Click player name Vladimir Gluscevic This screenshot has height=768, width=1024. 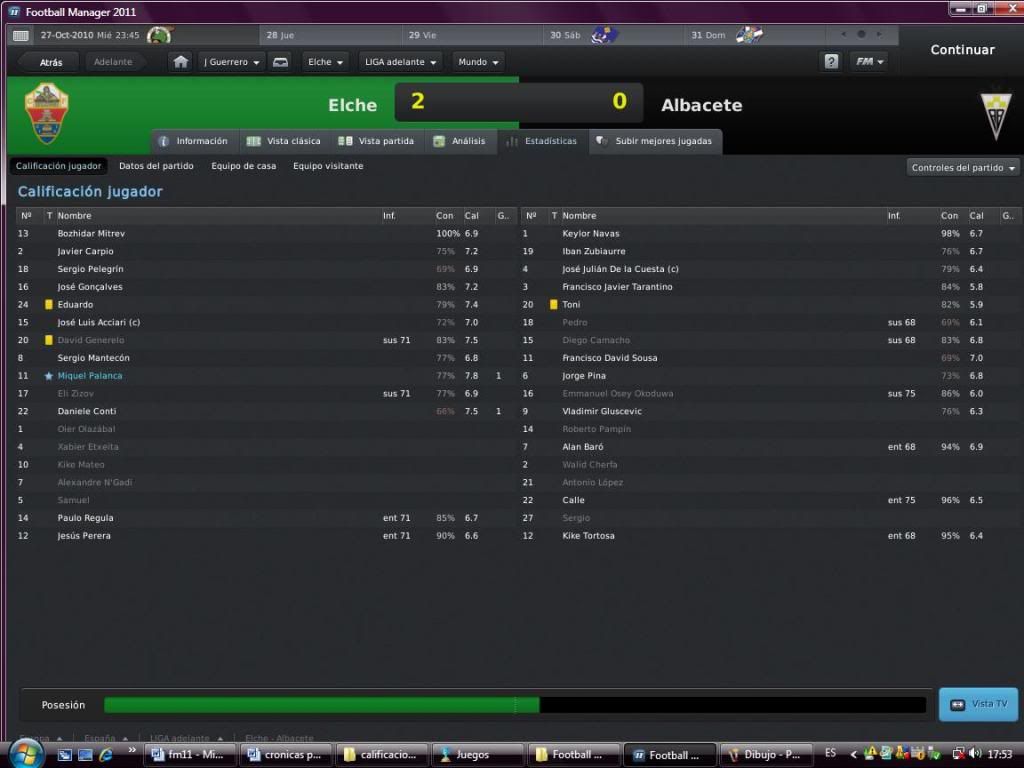click(601, 411)
